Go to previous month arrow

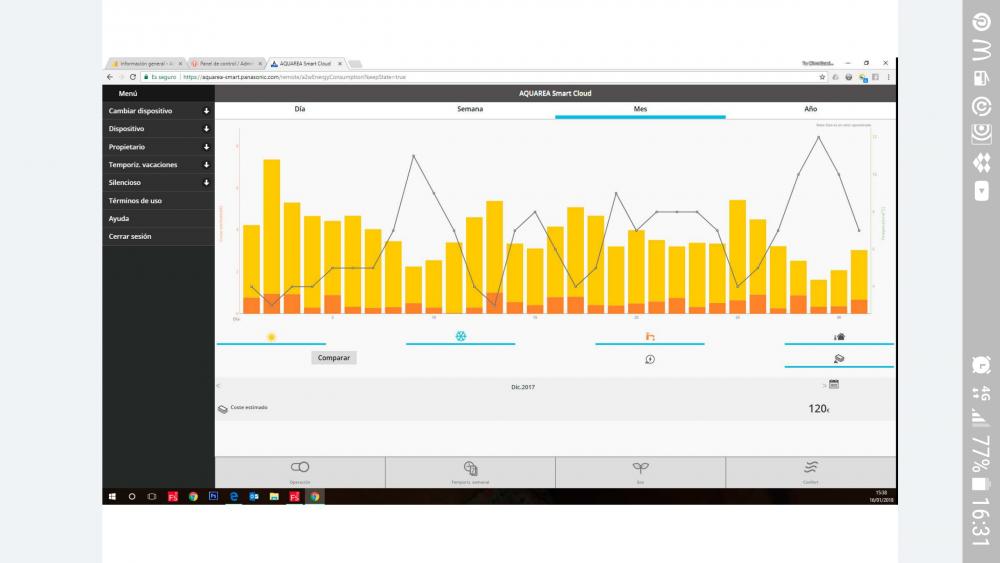[x=218, y=386]
